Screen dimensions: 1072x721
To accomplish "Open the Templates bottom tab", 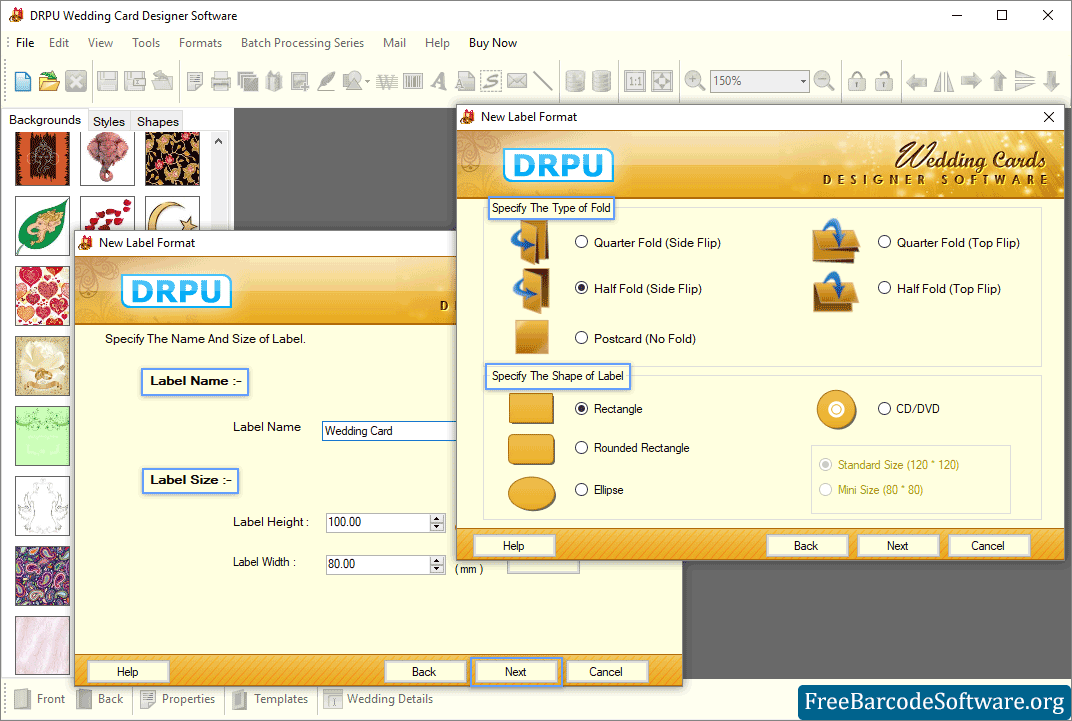I will pyautogui.click(x=271, y=699).
